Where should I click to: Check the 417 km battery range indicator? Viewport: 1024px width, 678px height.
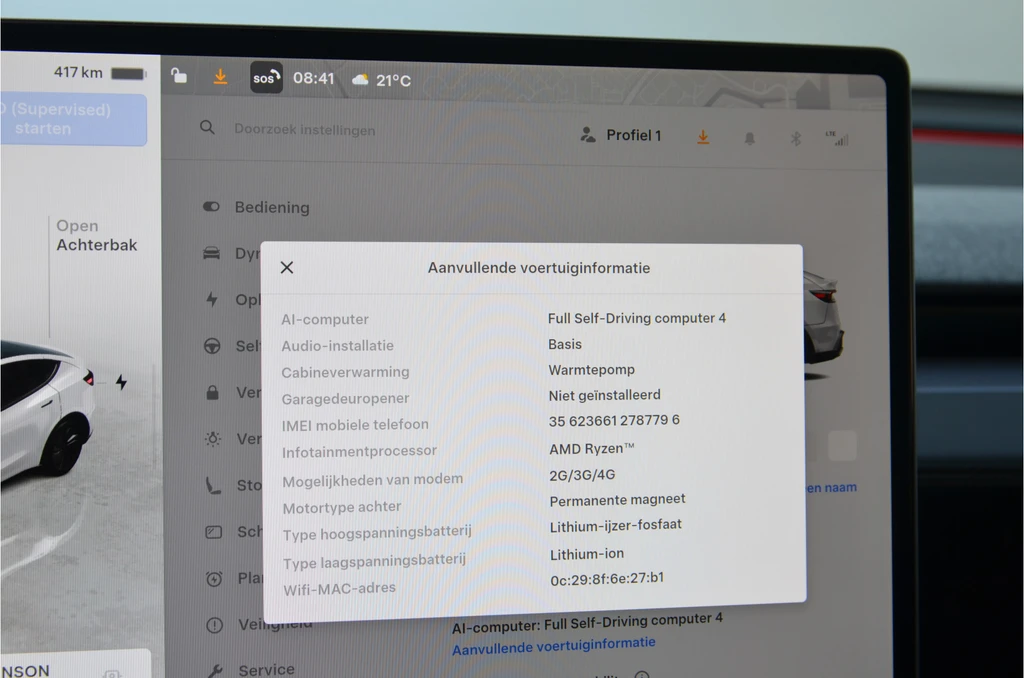coord(99,73)
